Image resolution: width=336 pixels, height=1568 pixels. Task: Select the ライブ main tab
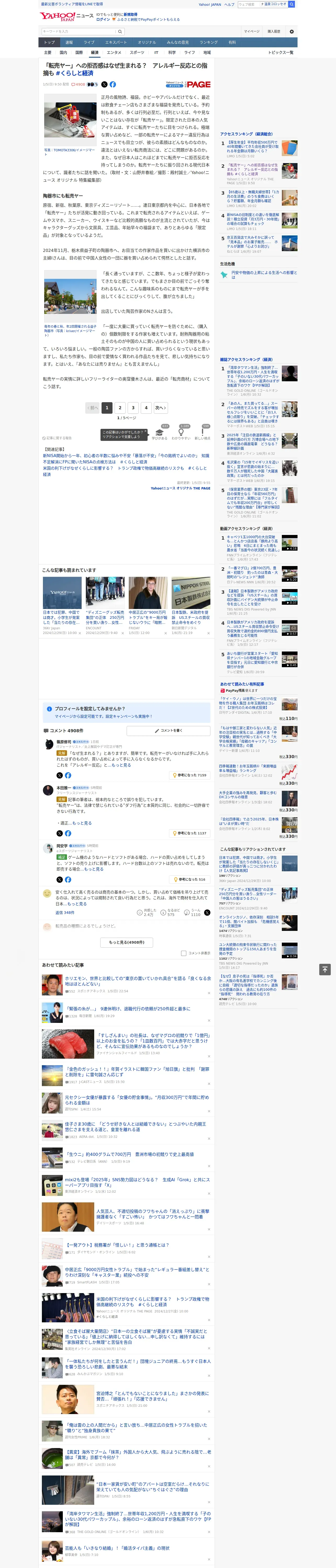(x=89, y=43)
